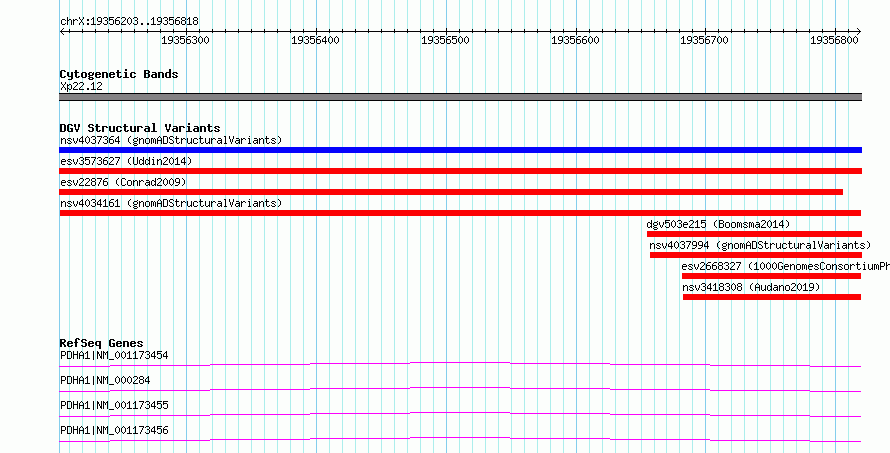
Task: Click the nsv4034161 variant label
Action: (x=171, y=203)
